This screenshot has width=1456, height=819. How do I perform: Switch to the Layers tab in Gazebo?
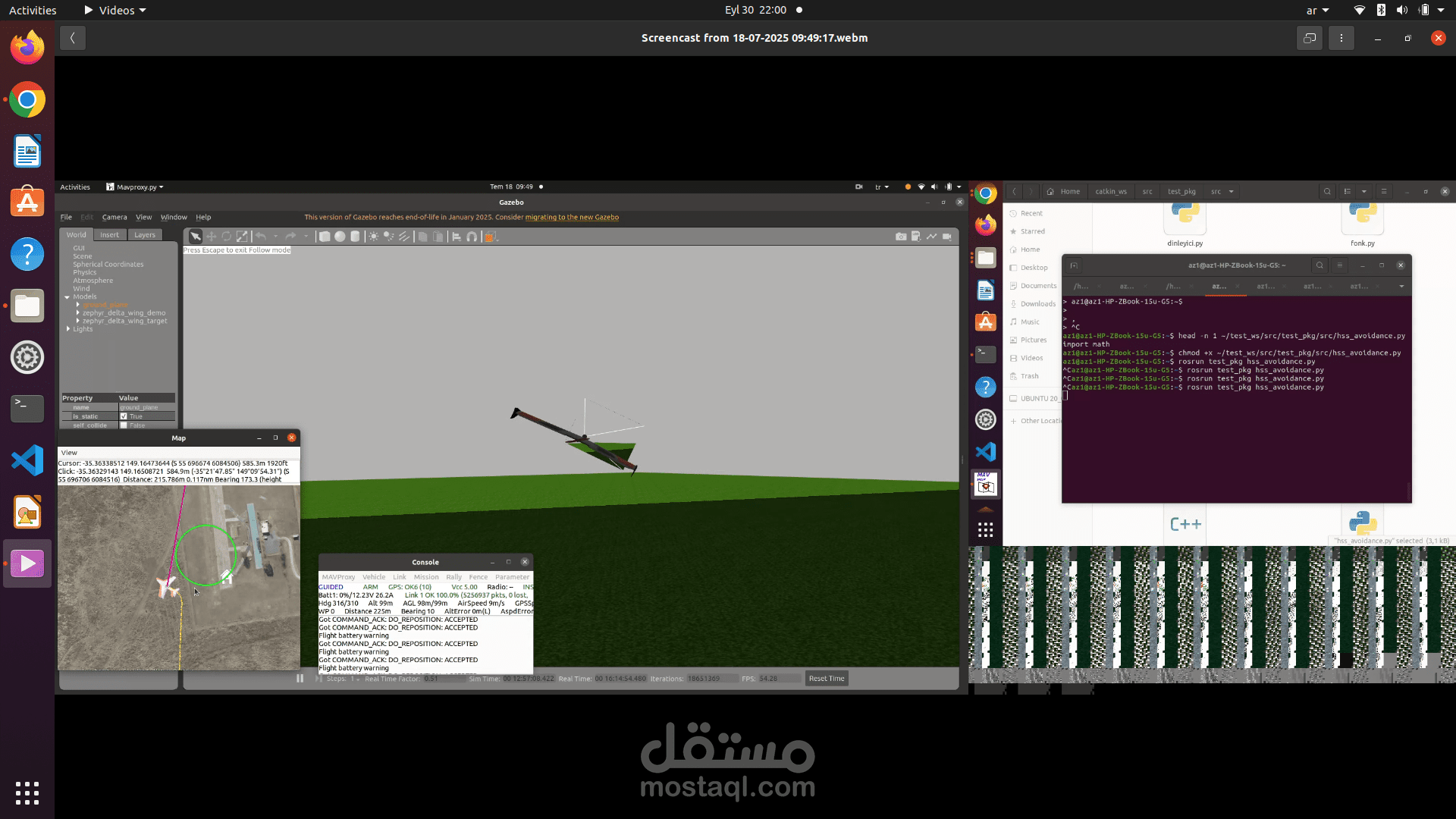point(144,235)
